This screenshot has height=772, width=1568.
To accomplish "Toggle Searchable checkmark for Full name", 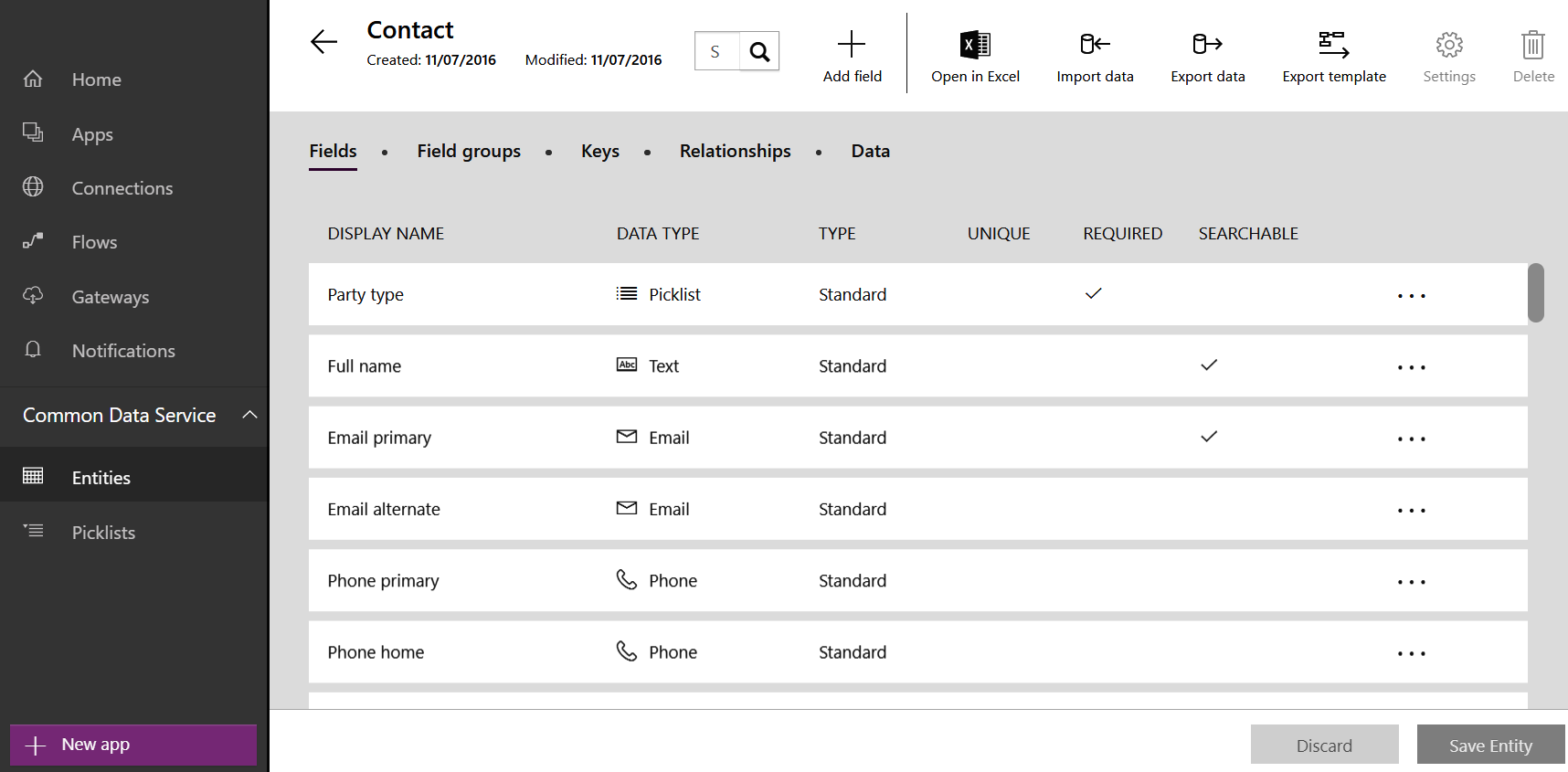I will pyautogui.click(x=1209, y=365).
